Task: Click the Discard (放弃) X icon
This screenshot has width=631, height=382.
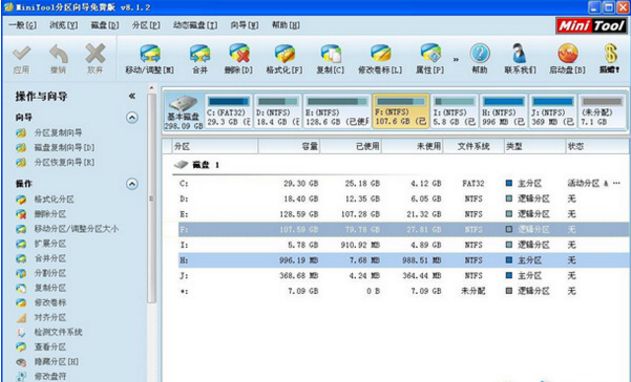Action: [x=95, y=53]
